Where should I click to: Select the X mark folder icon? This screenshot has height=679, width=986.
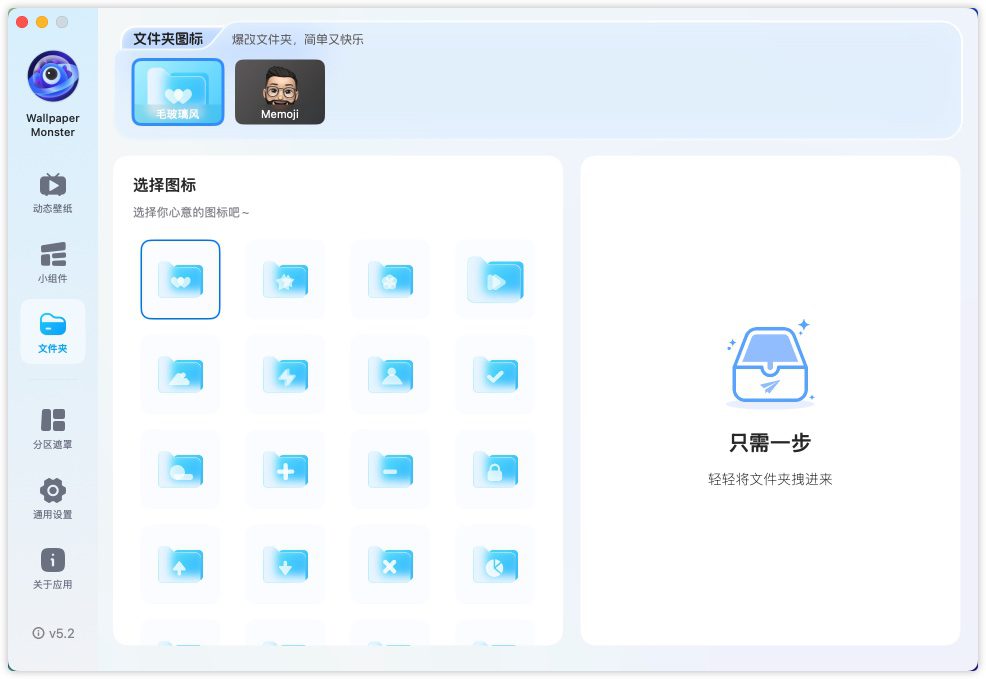tap(390, 564)
